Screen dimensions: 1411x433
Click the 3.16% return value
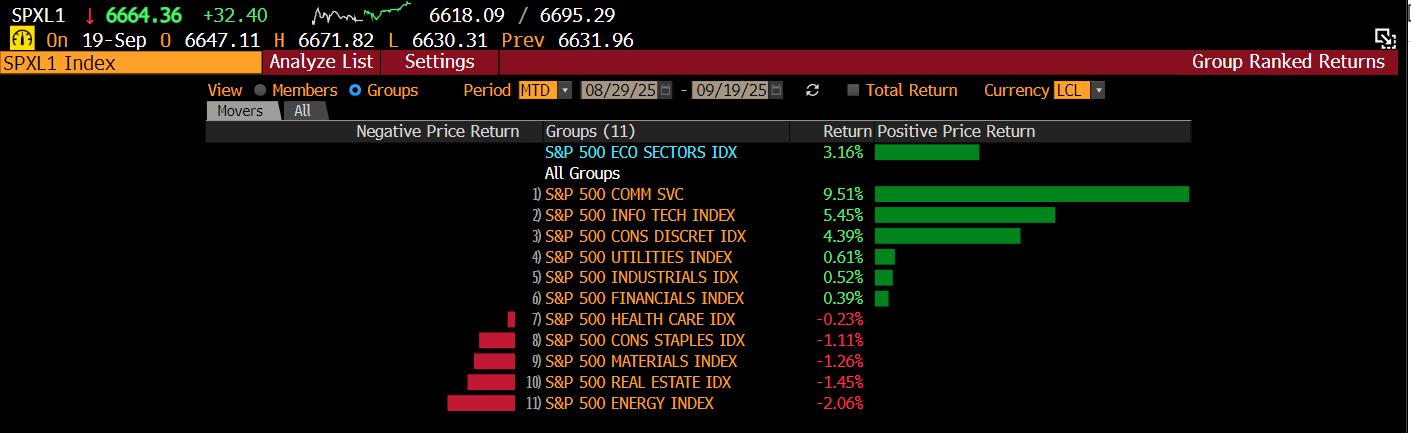pos(842,152)
